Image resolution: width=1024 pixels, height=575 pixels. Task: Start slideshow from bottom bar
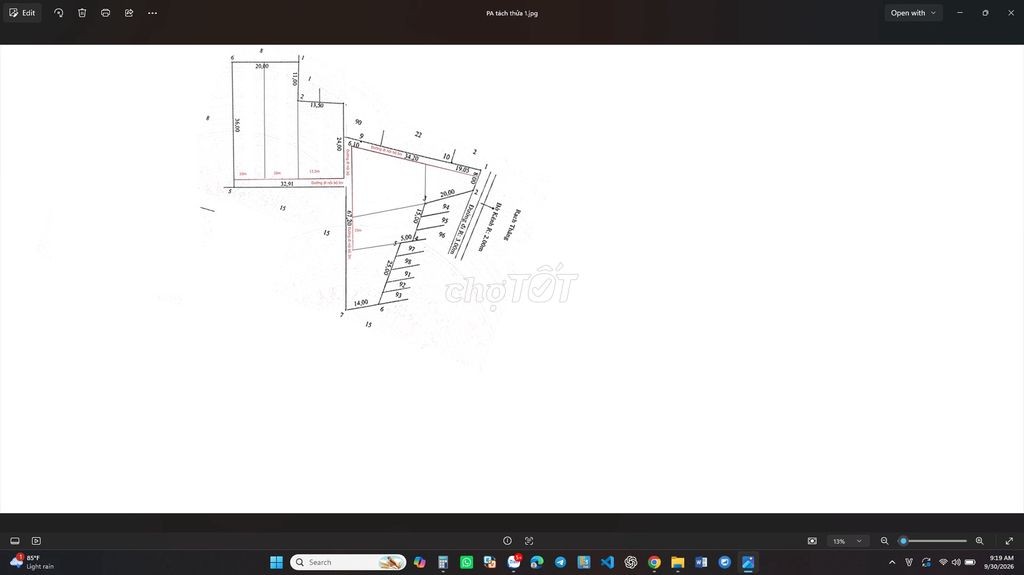pyautogui.click(x=37, y=541)
